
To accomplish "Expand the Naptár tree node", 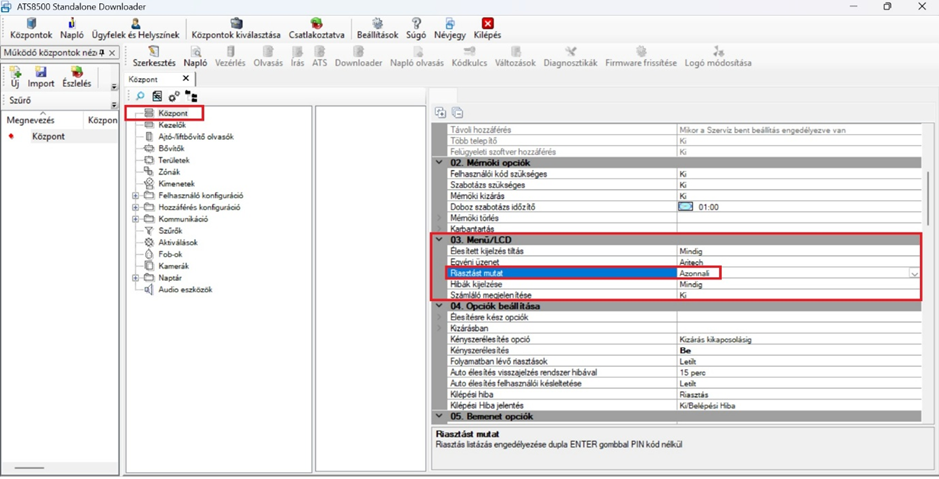I will [x=136, y=278].
